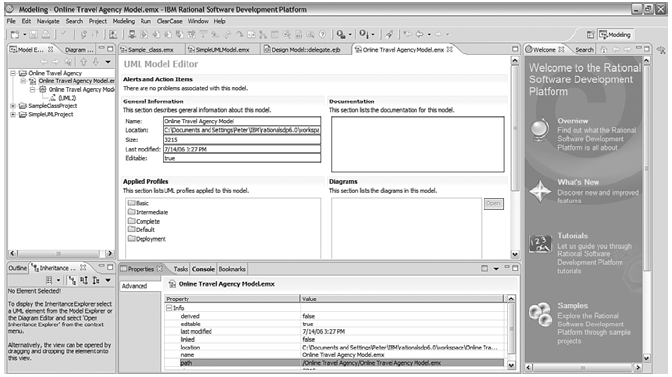The image size is (672, 377).
Task: Open the Tutorials link in Welcome
Action: 573,236
